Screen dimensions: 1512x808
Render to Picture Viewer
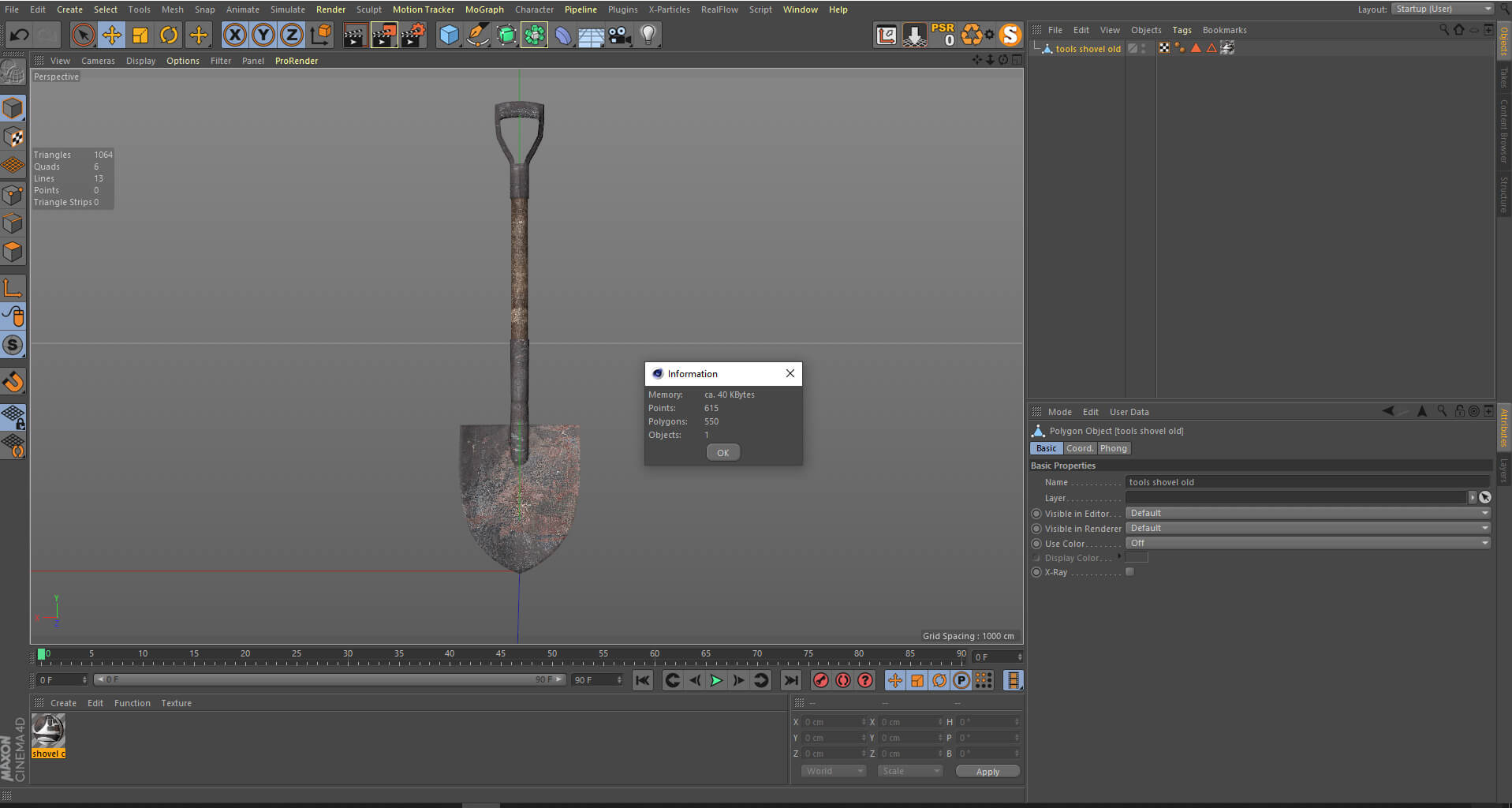[x=384, y=35]
